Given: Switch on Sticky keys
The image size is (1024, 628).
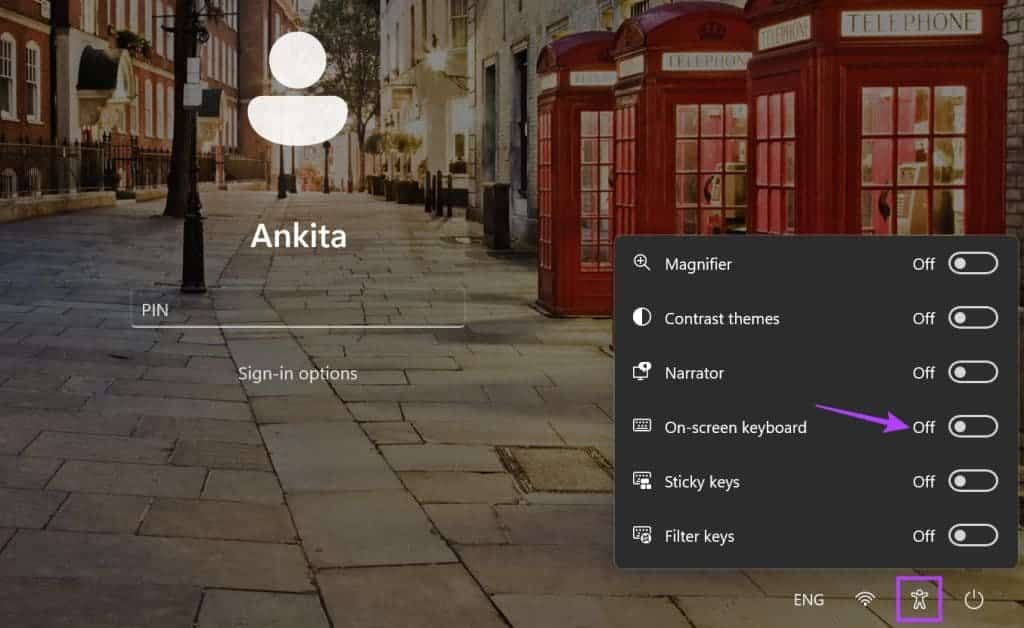Looking at the screenshot, I should coord(972,481).
